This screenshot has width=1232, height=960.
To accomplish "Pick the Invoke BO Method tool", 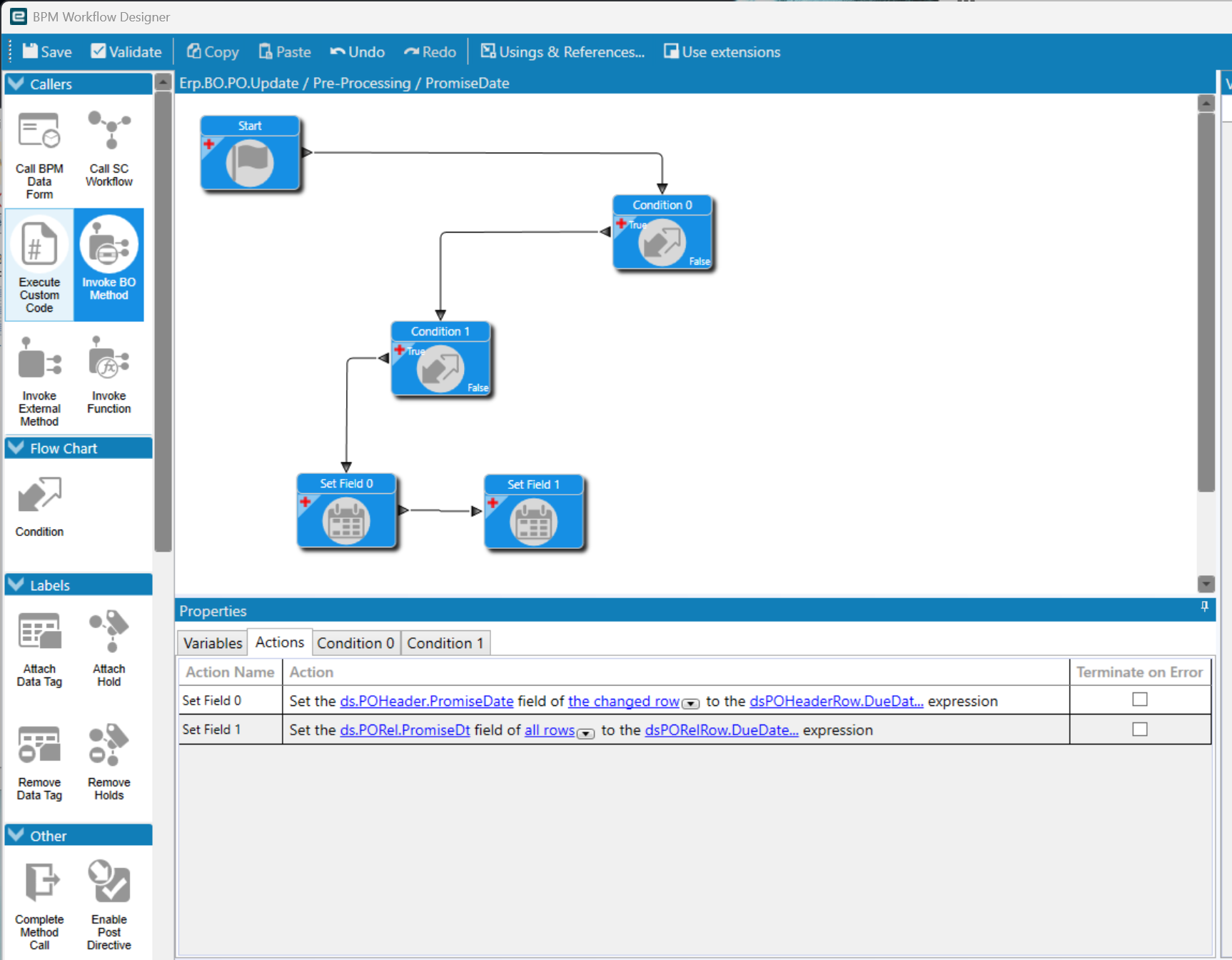I will (x=109, y=266).
